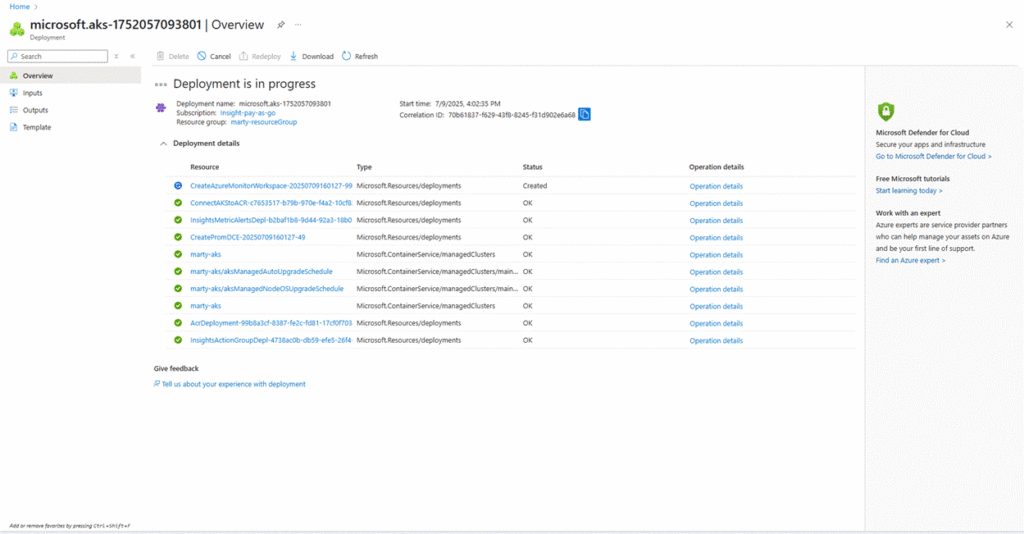
Task: Collapse the left sidebar menu
Action: (133, 56)
